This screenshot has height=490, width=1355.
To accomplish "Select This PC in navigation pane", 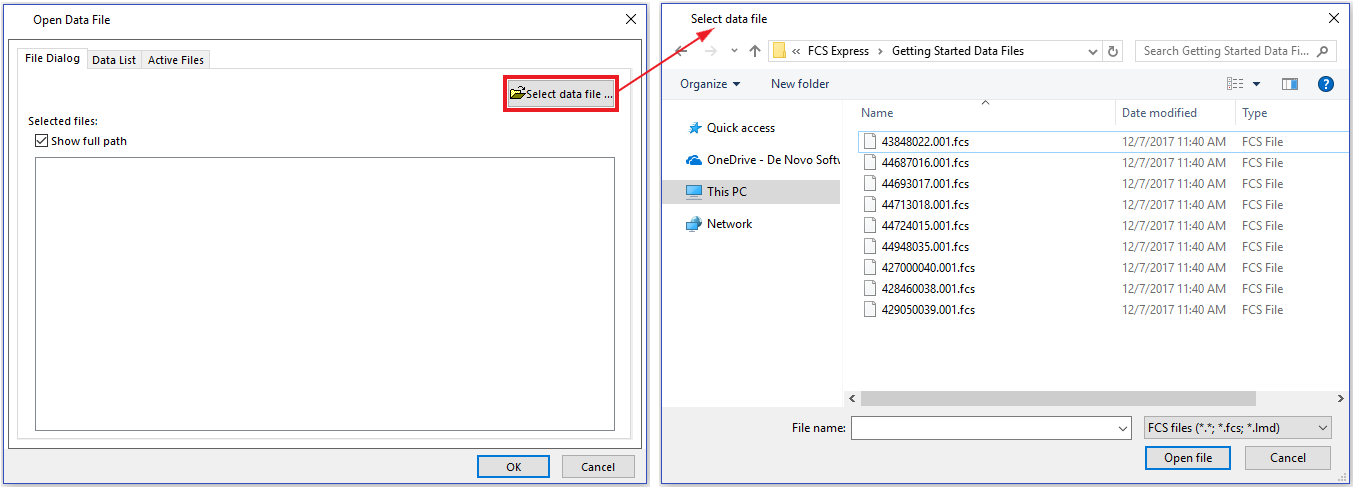I will pos(751,192).
